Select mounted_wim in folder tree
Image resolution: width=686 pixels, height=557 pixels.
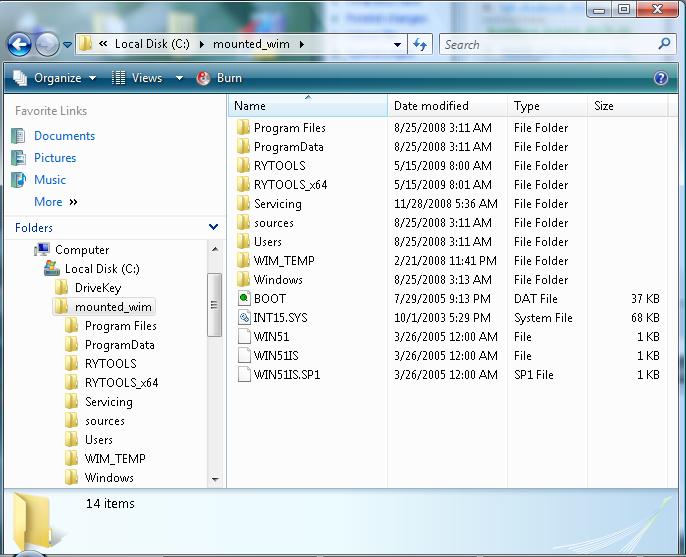113,307
